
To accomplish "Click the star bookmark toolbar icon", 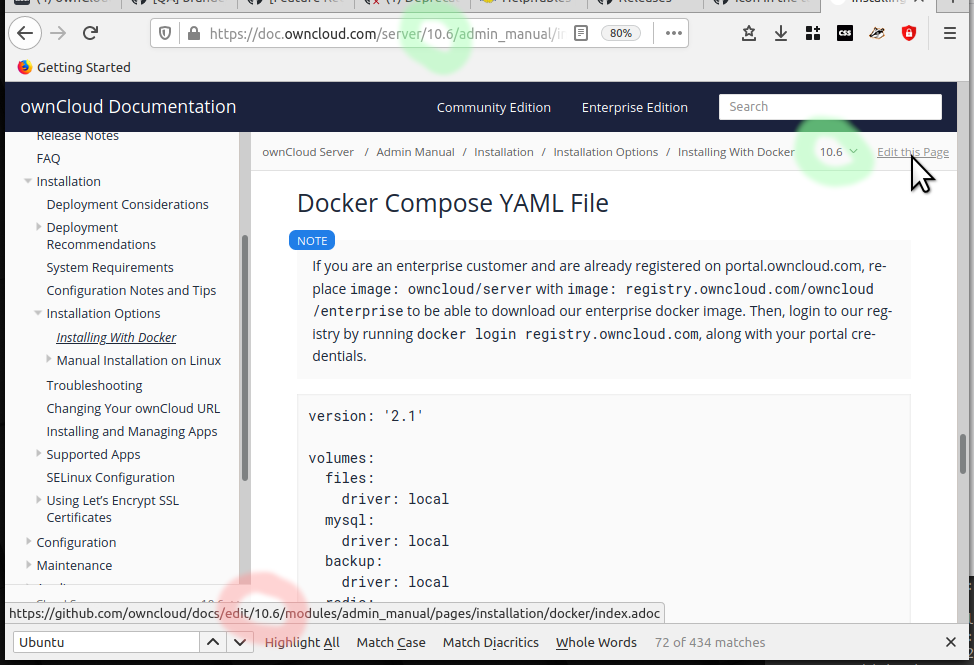I will (x=748, y=33).
